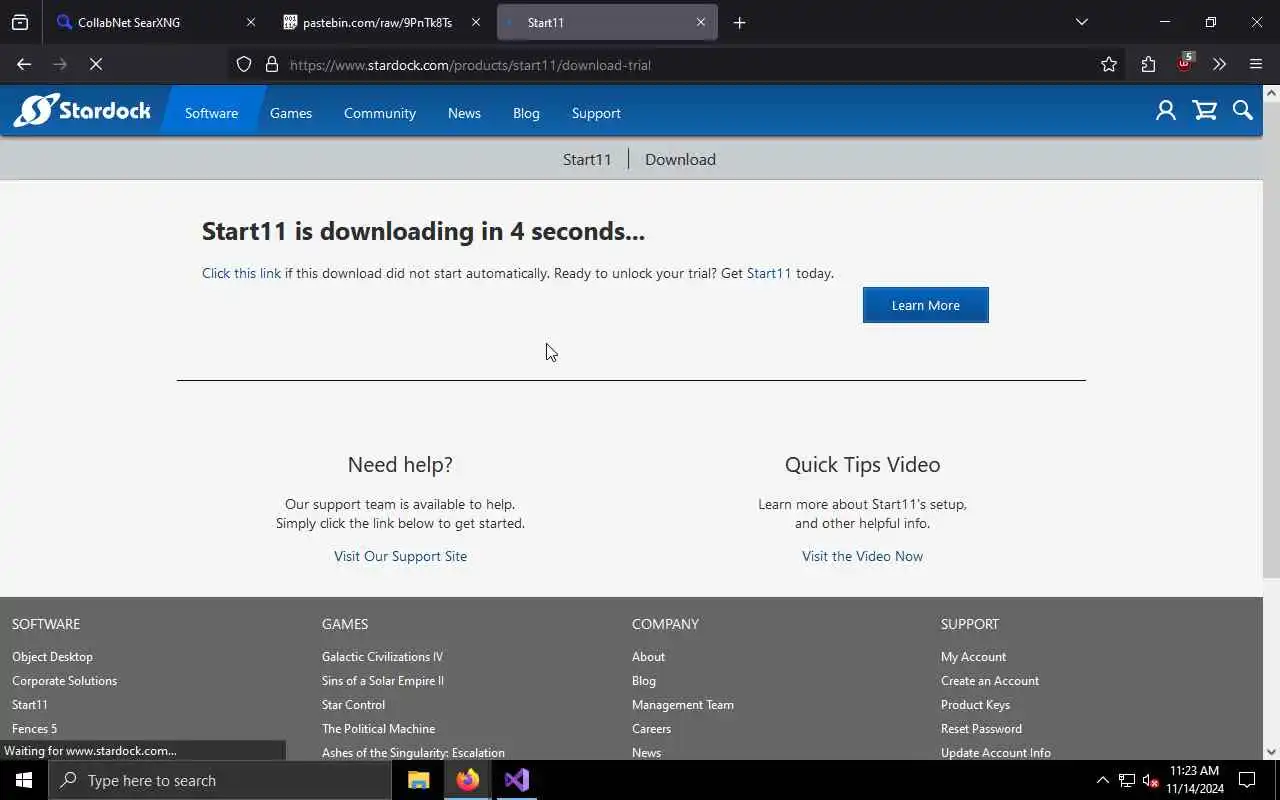Open About footer link
Screen dimensions: 1280x800
(x=648, y=657)
